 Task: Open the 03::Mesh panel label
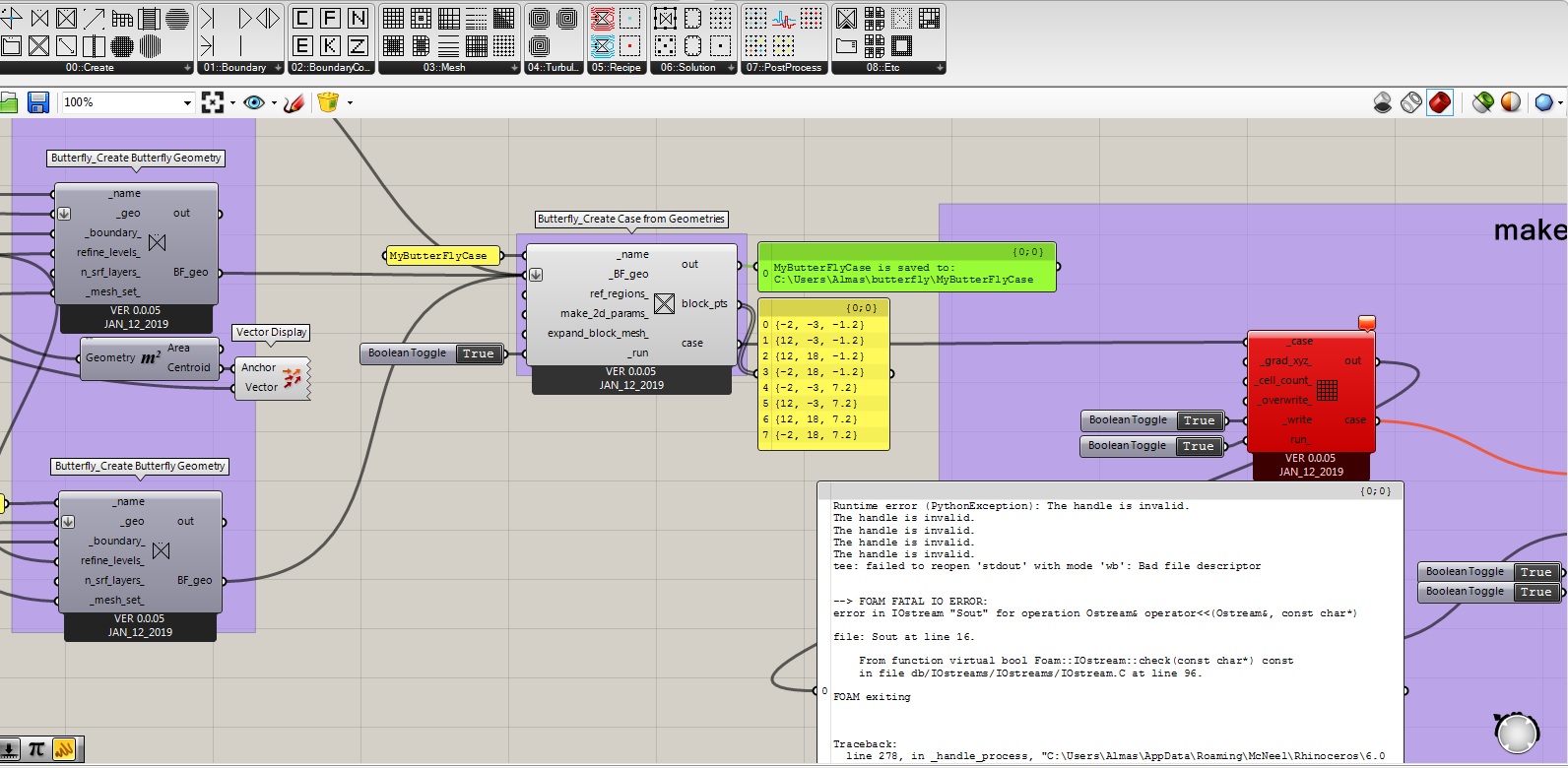[444, 68]
